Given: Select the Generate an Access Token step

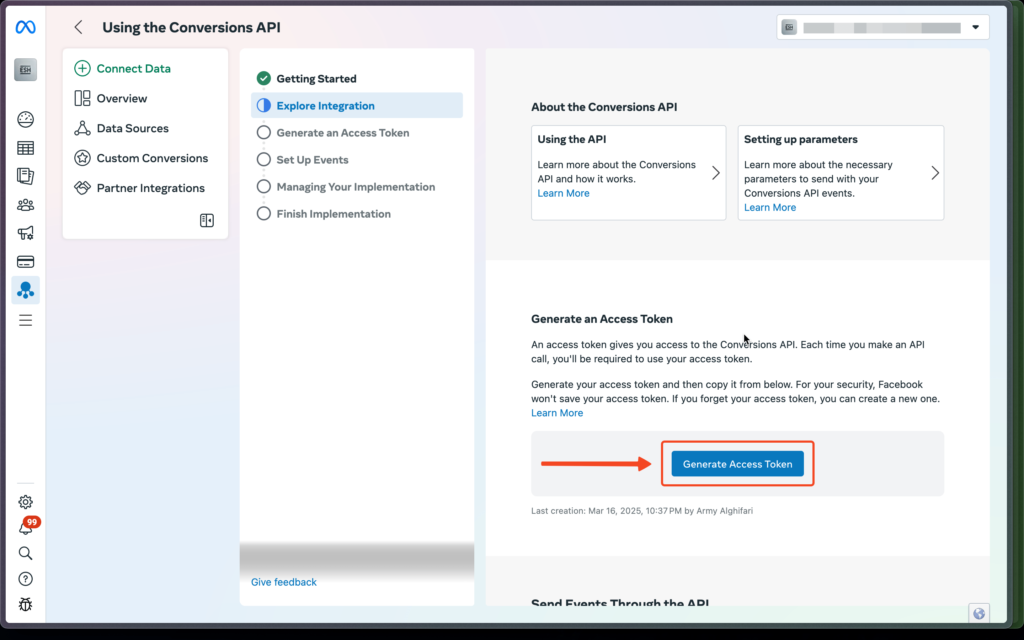Looking at the screenshot, I should click(x=342, y=133).
